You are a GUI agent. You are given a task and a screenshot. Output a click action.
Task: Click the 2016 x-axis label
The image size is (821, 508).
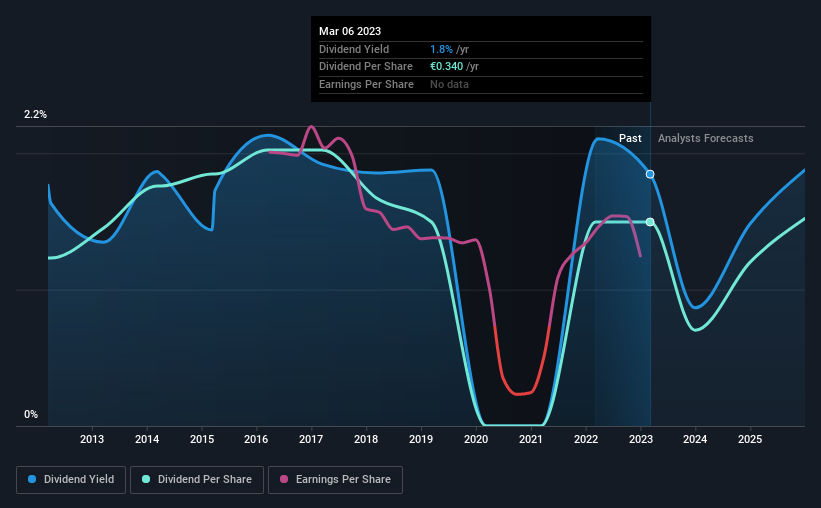pyautogui.click(x=256, y=439)
